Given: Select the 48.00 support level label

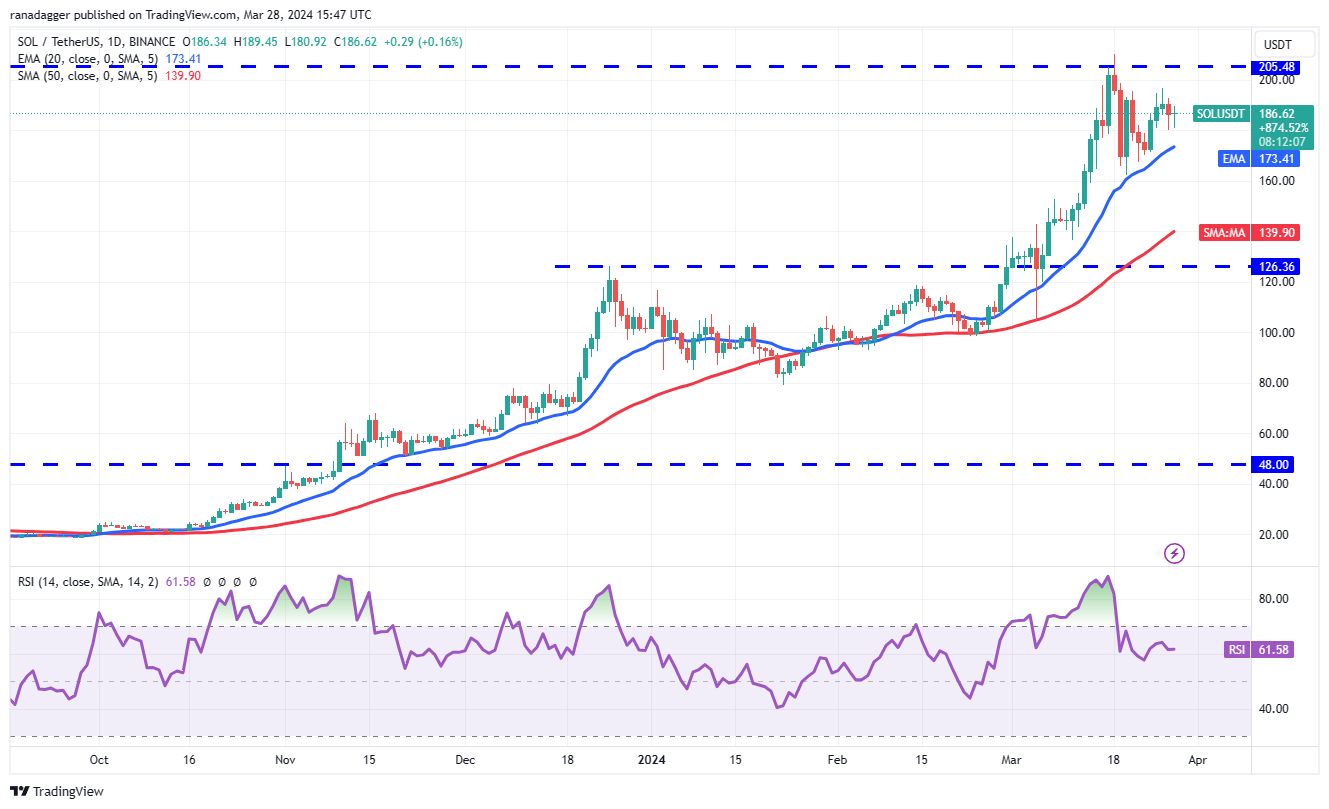Looking at the screenshot, I should point(1274,464).
